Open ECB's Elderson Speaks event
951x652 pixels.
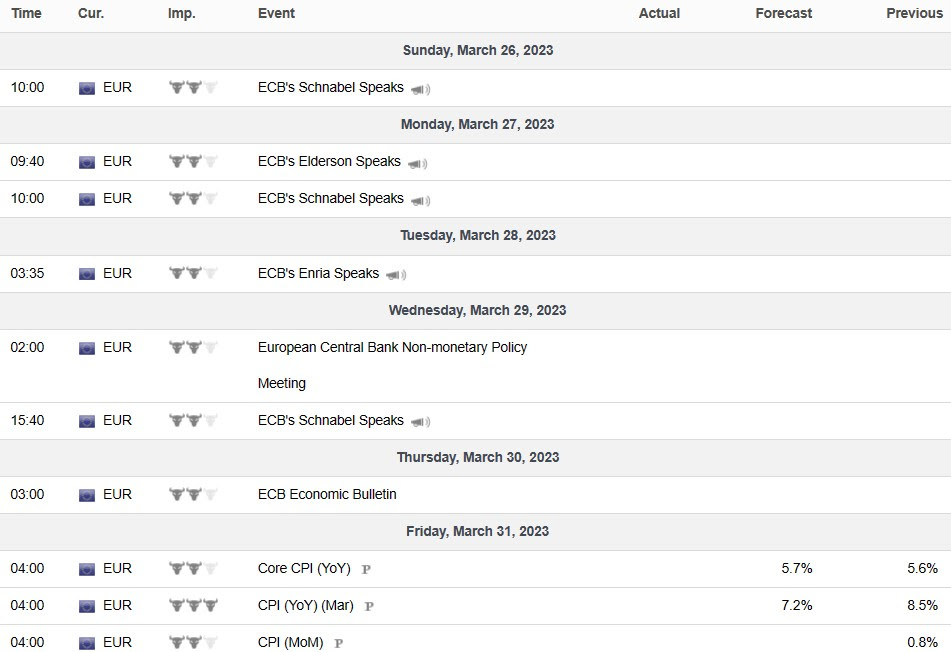[x=329, y=161]
